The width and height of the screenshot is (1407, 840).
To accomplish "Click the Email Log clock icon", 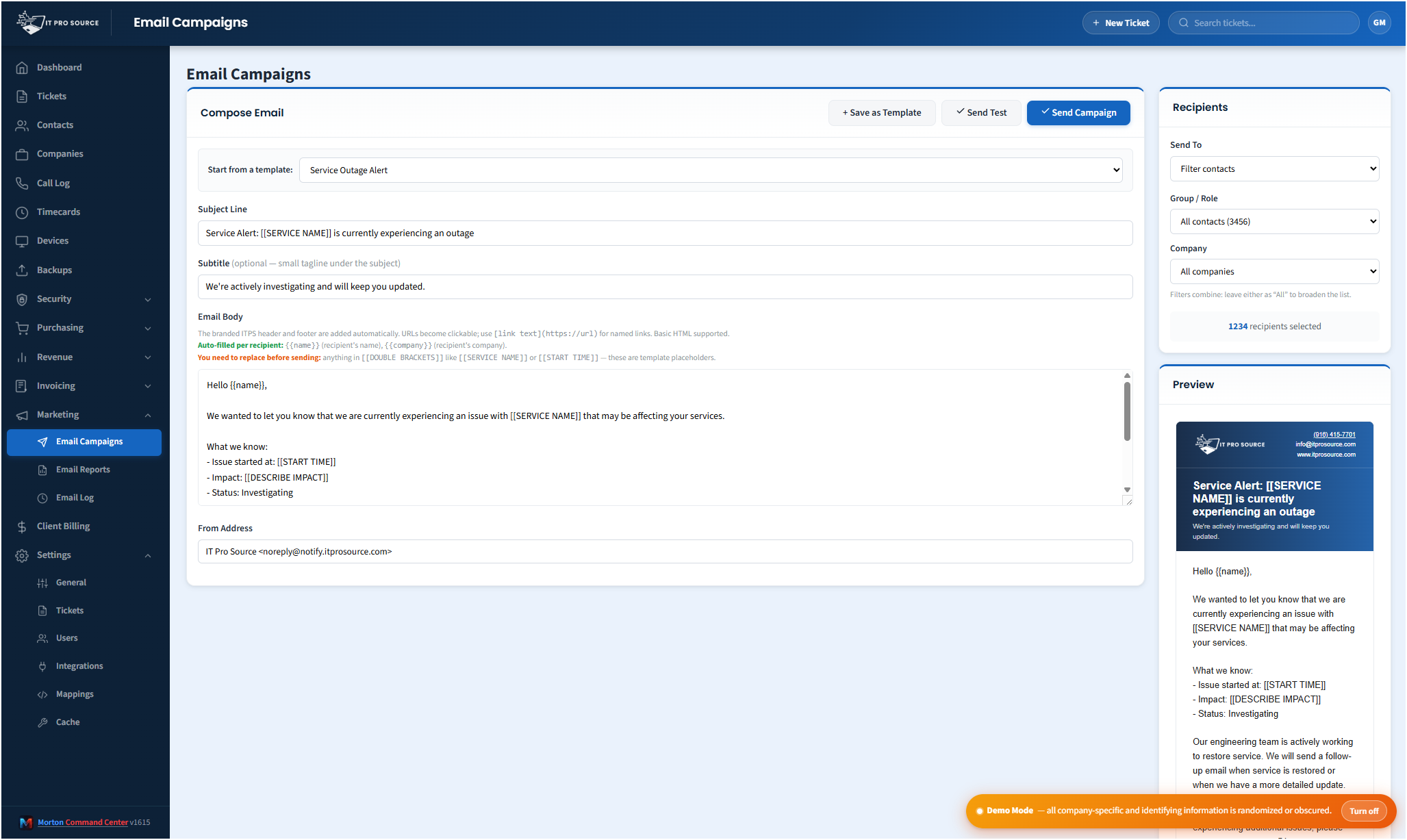I will [42, 498].
